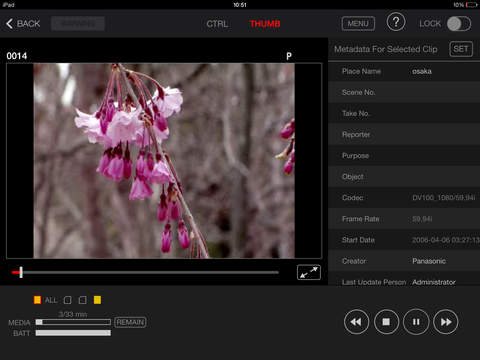Viewport: 480px width, 360px height.
Task: Select the Reporter metadata field
Action: [x=404, y=134]
